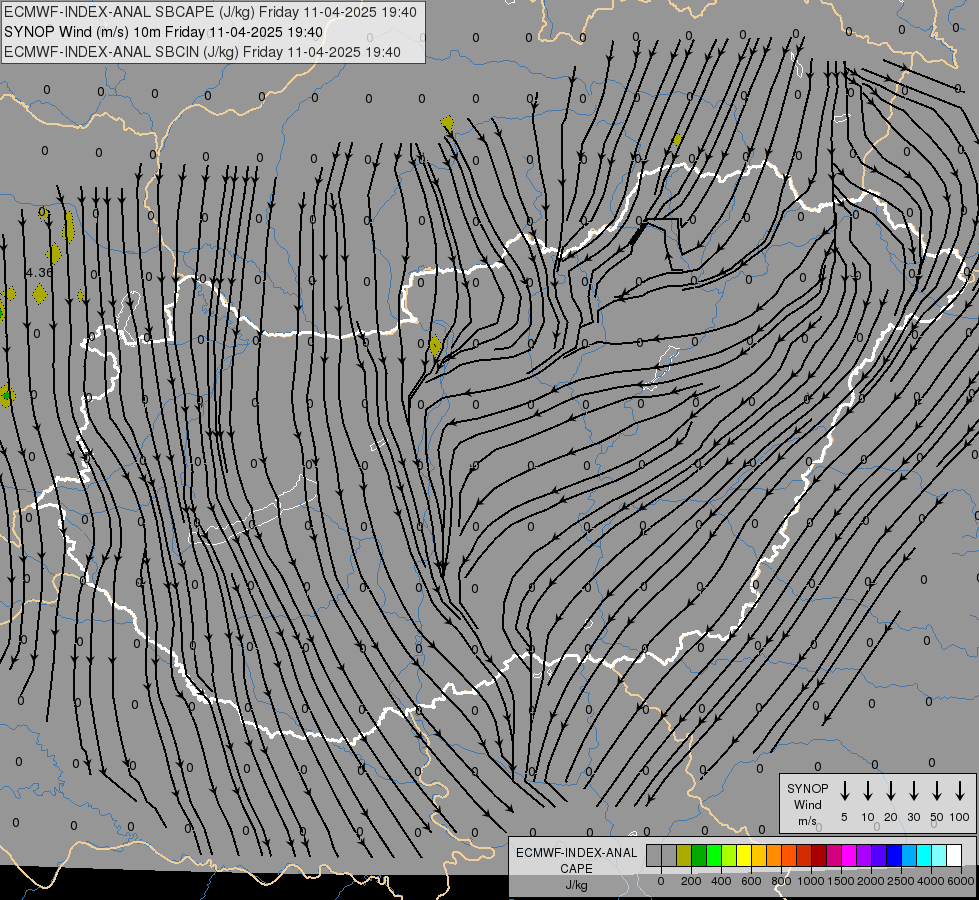Pick the amber swatch right of 600 tick

[x=759, y=856]
